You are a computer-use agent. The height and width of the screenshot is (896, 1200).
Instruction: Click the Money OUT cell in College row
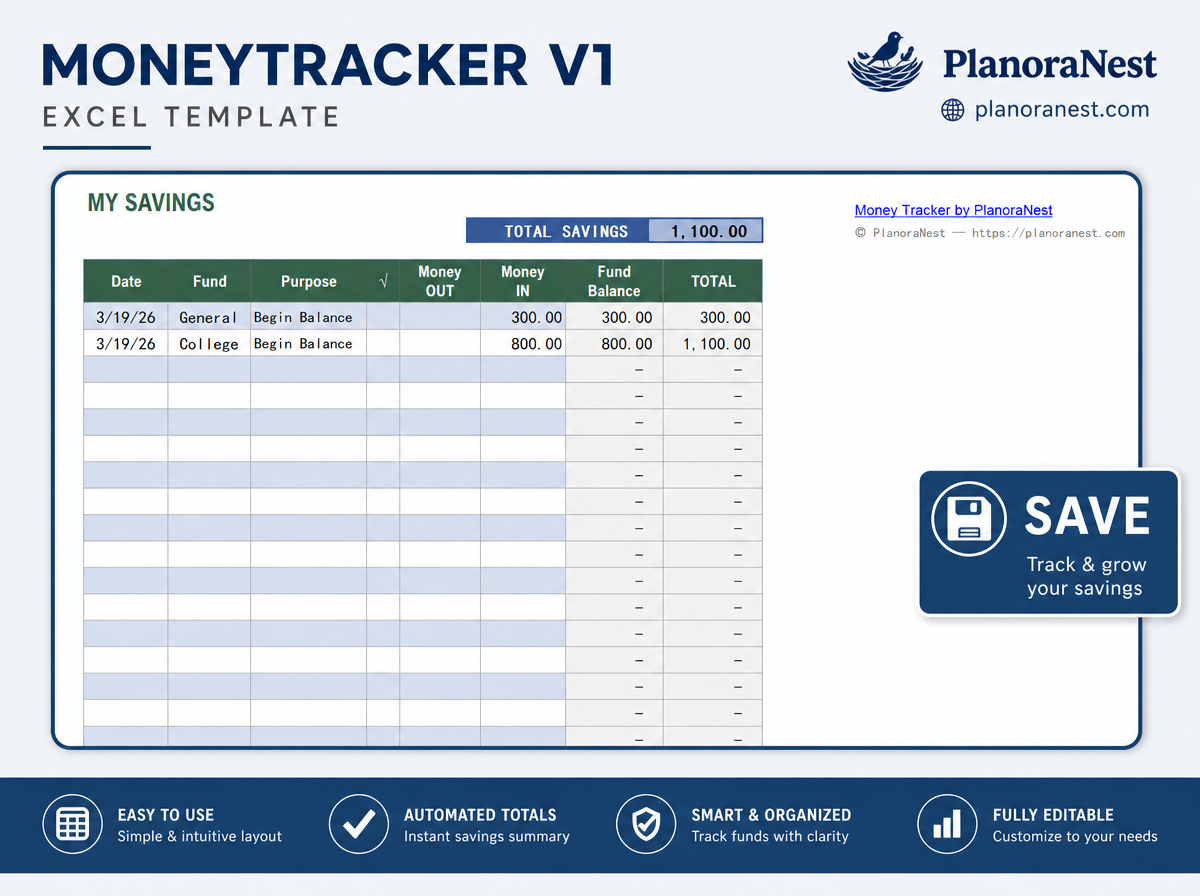pyautogui.click(x=440, y=343)
